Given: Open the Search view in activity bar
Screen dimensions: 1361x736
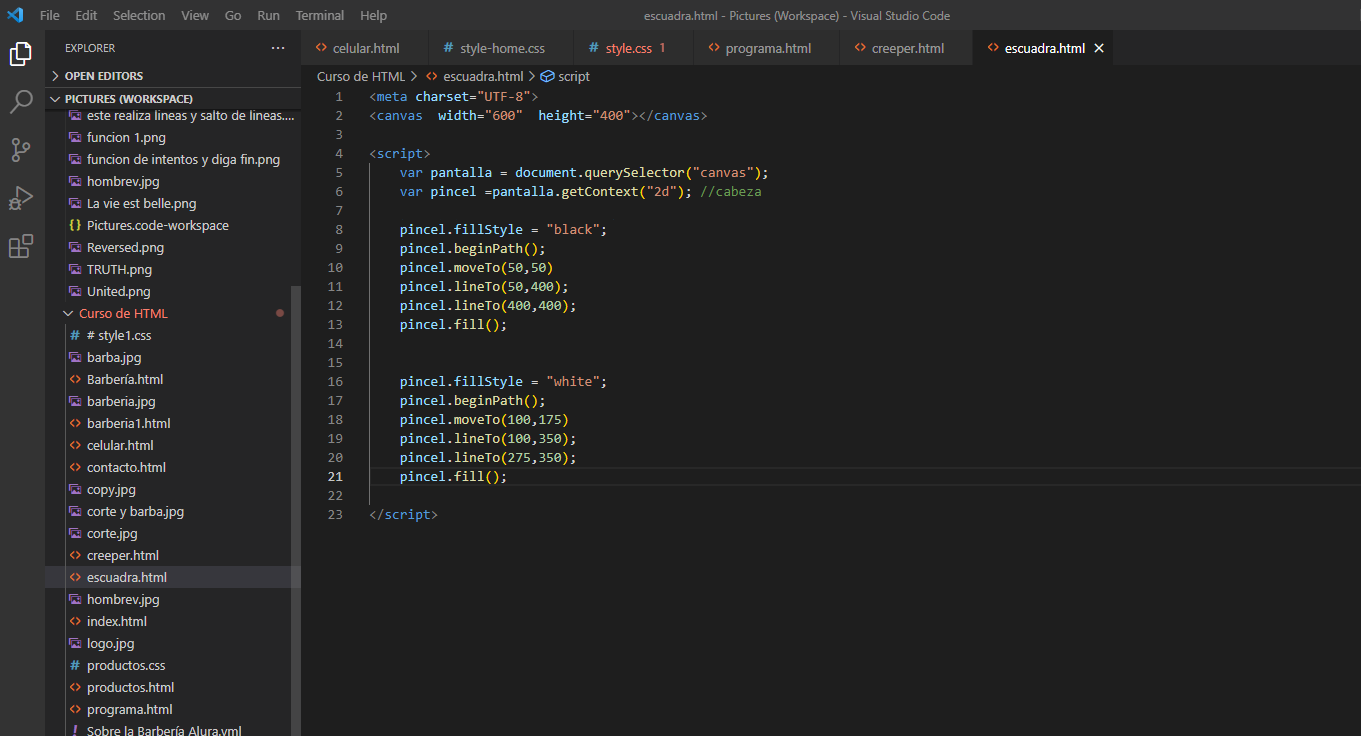Looking at the screenshot, I should tap(21, 102).
